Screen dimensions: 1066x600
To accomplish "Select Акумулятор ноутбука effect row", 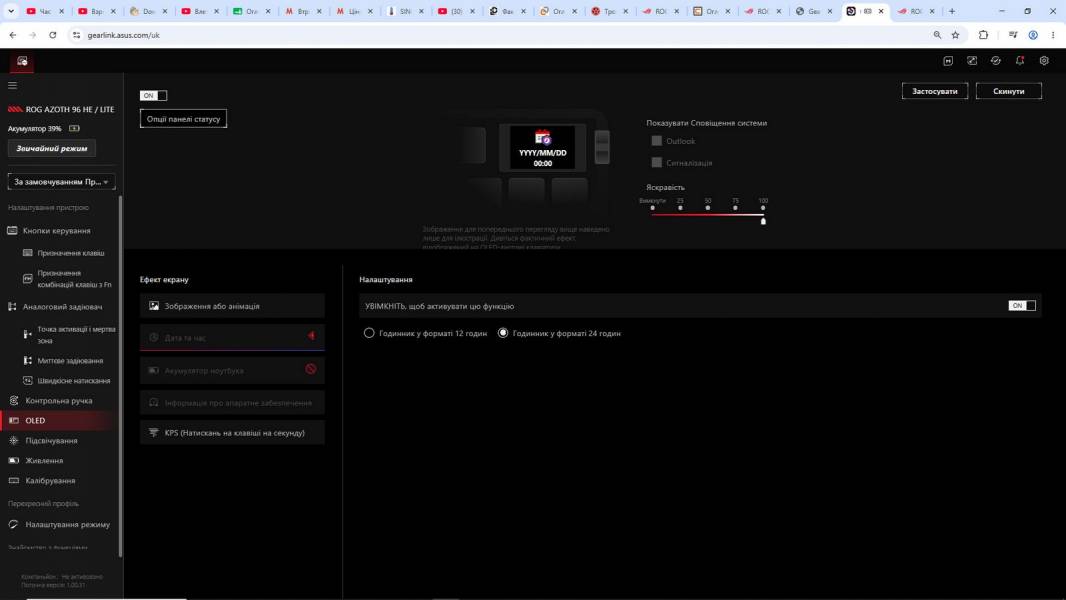I will [233, 370].
